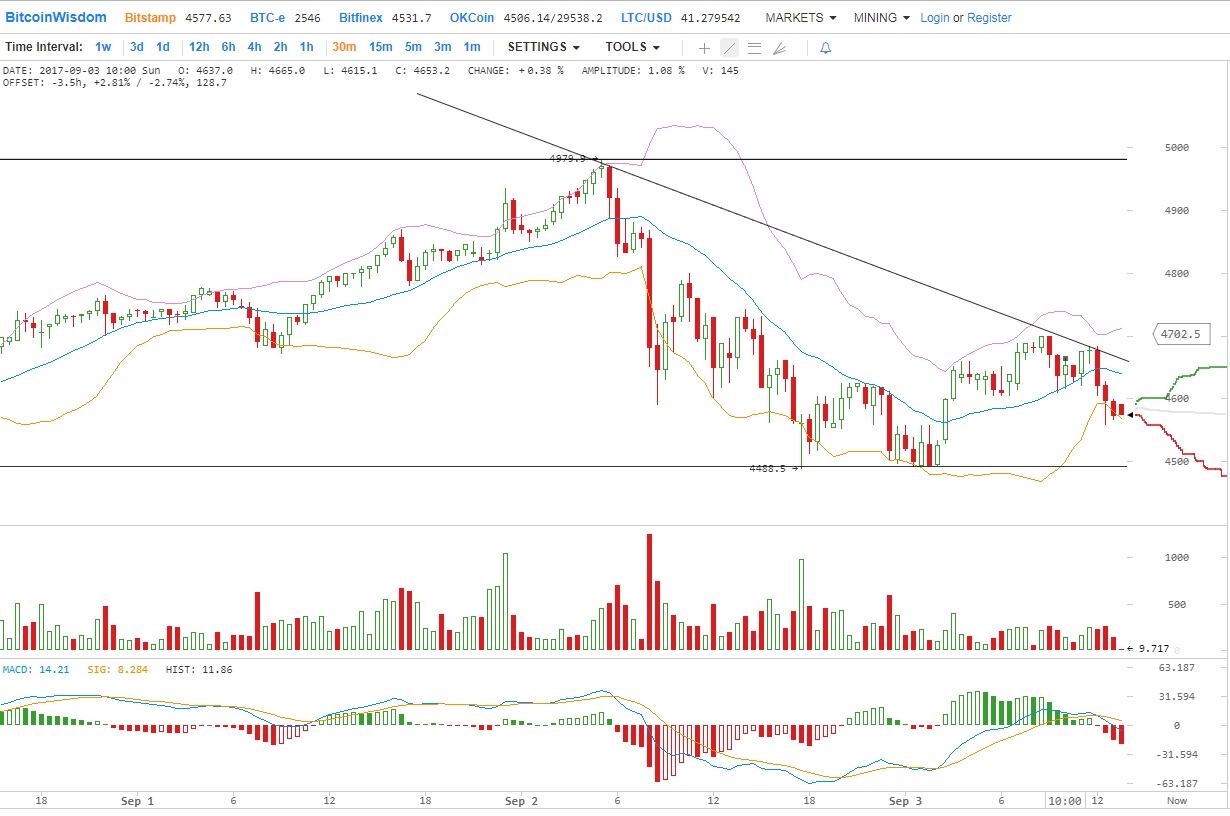Open the Bitstamp market link
The image size is (1230, 816).
tap(149, 18)
